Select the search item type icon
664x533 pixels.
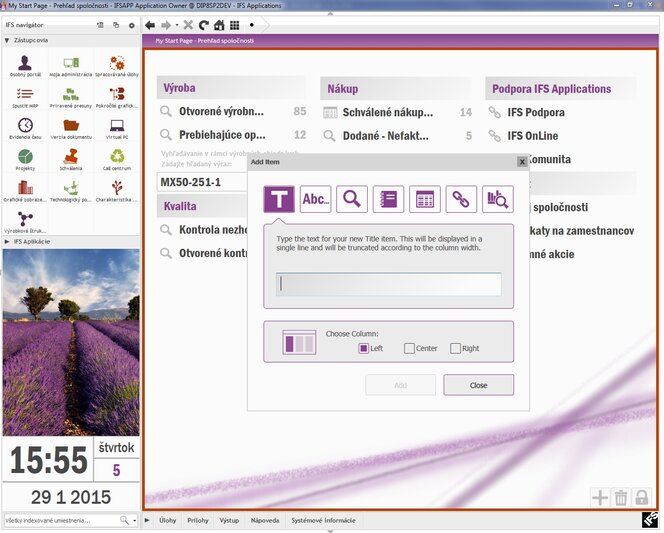tap(352, 199)
